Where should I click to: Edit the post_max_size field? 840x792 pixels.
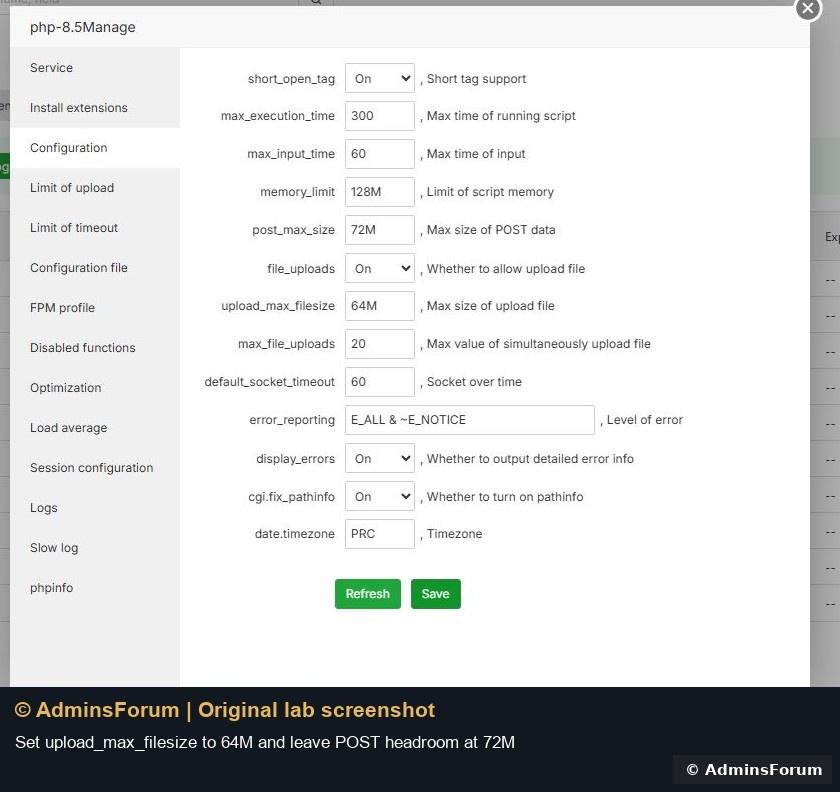pos(379,230)
